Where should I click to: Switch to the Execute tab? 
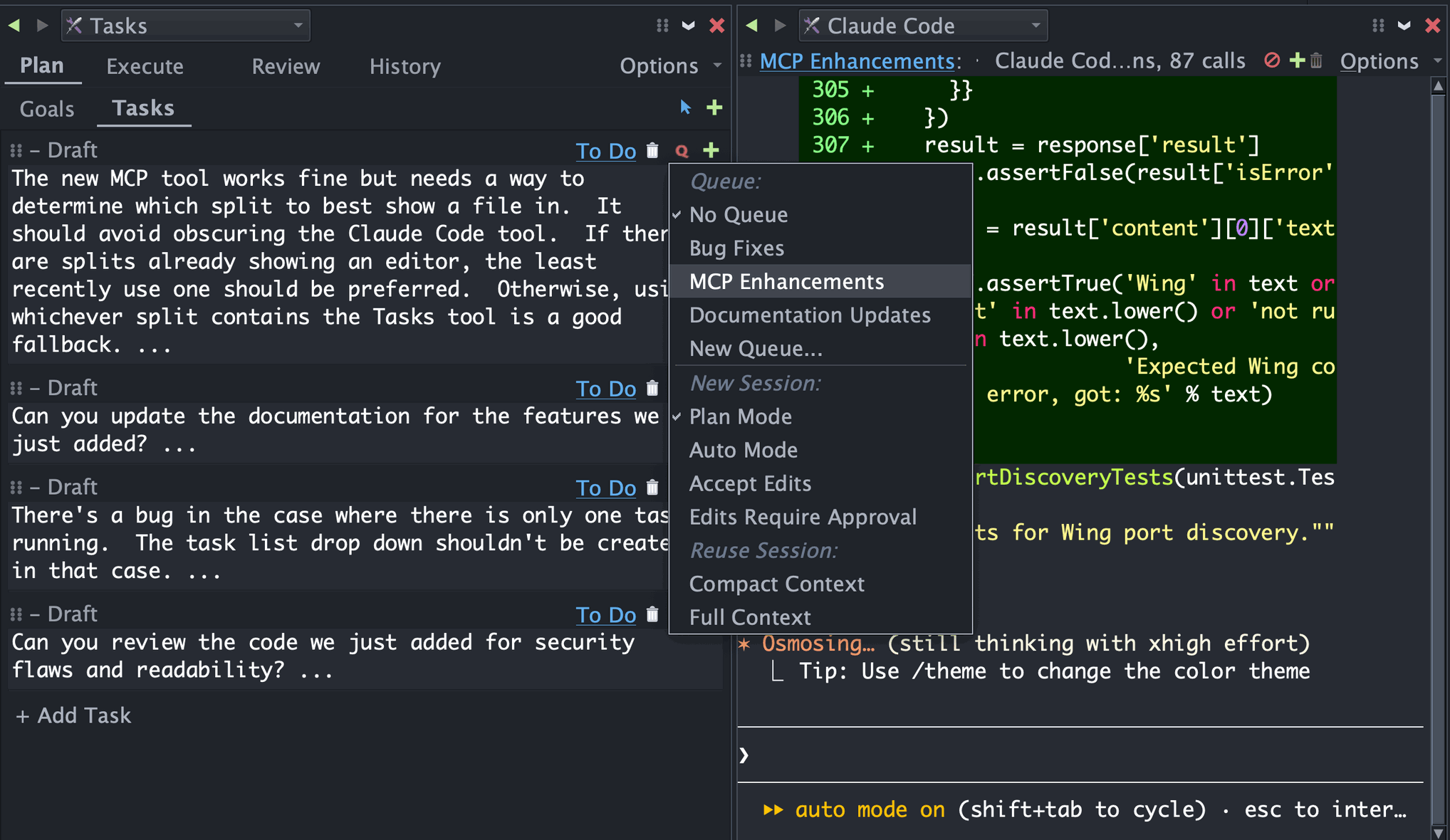[x=145, y=66]
